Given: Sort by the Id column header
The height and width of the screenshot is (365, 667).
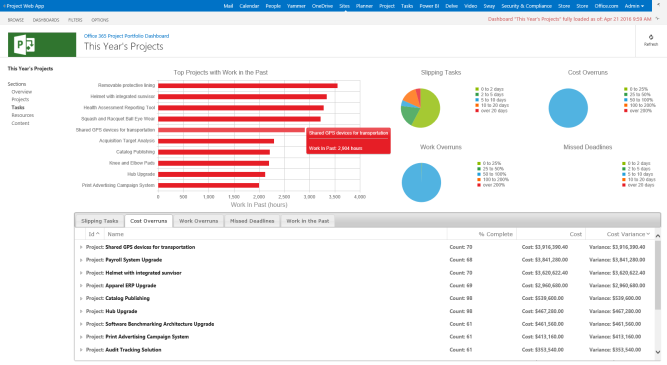Looking at the screenshot, I should [x=94, y=234].
